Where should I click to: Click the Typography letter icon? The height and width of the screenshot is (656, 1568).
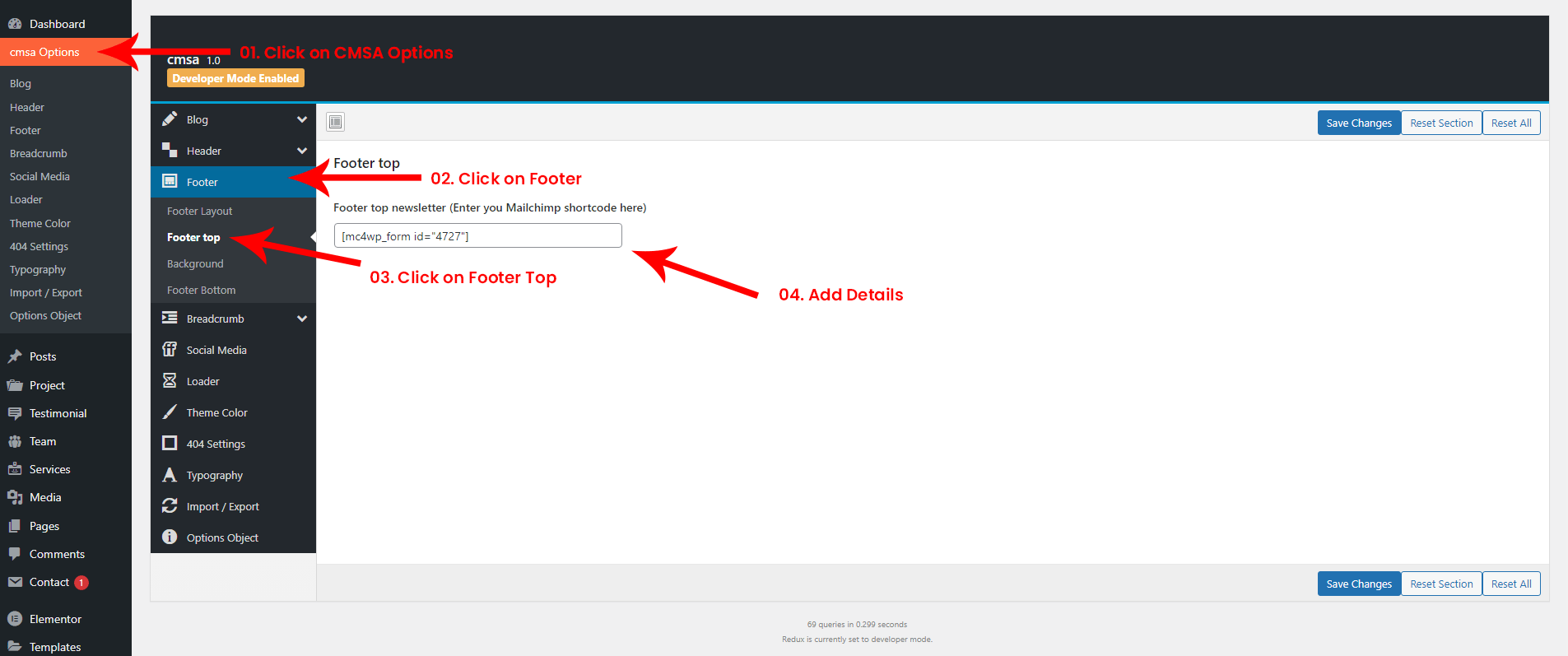170,475
